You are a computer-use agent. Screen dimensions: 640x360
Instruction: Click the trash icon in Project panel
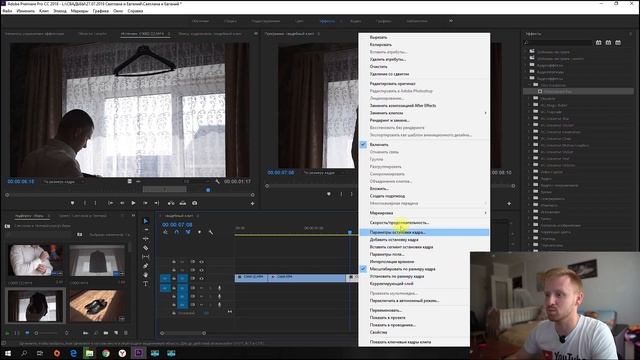(x=126, y=333)
